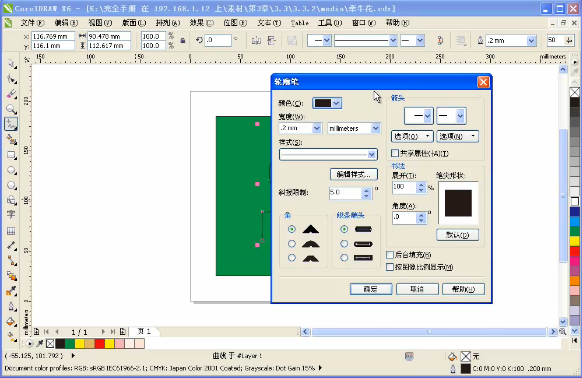Click the 斜接限制 5.0 input field
Image resolution: width=582 pixels, height=378 pixels.
point(345,192)
